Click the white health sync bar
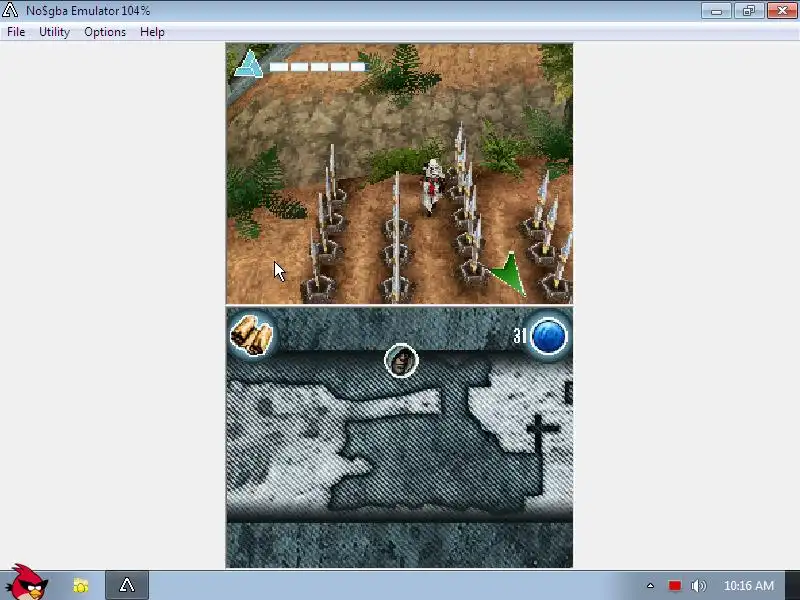The width and height of the screenshot is (800, 600). (x=317, y=67)
